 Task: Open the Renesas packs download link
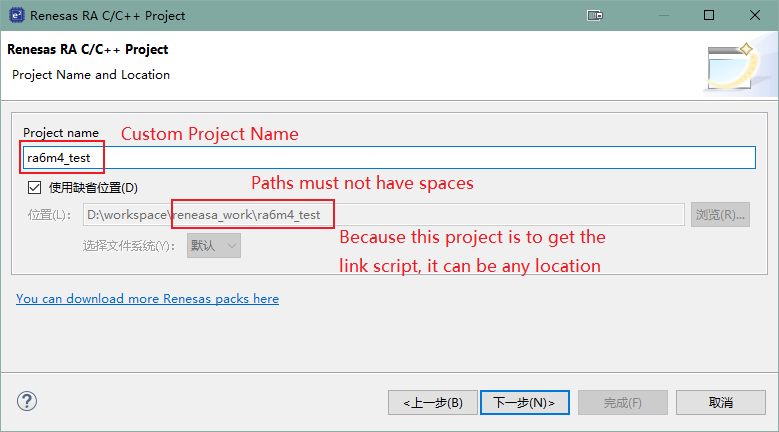point(147,299)
